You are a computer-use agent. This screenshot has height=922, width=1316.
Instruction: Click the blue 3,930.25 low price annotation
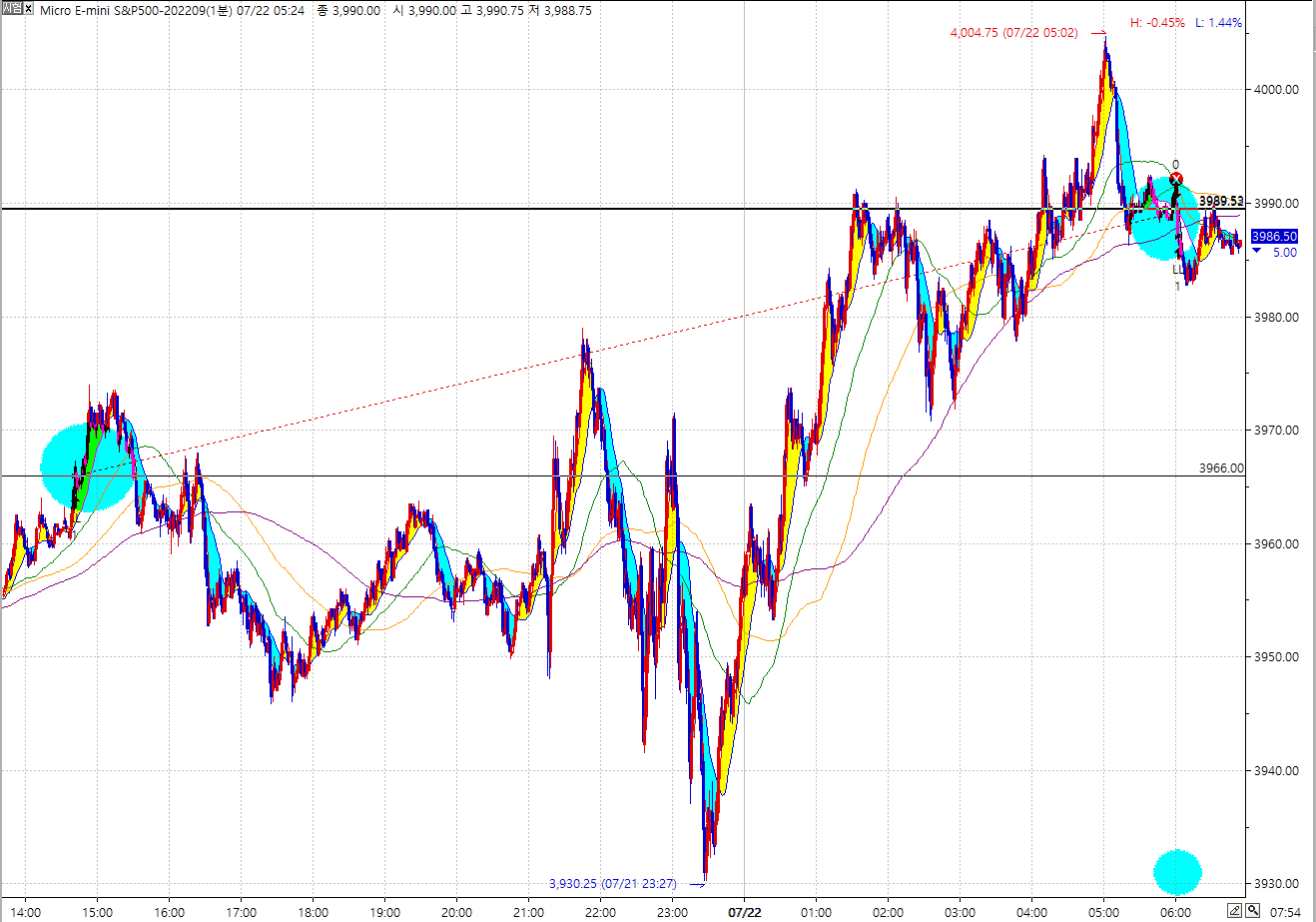tap(612, 883)
